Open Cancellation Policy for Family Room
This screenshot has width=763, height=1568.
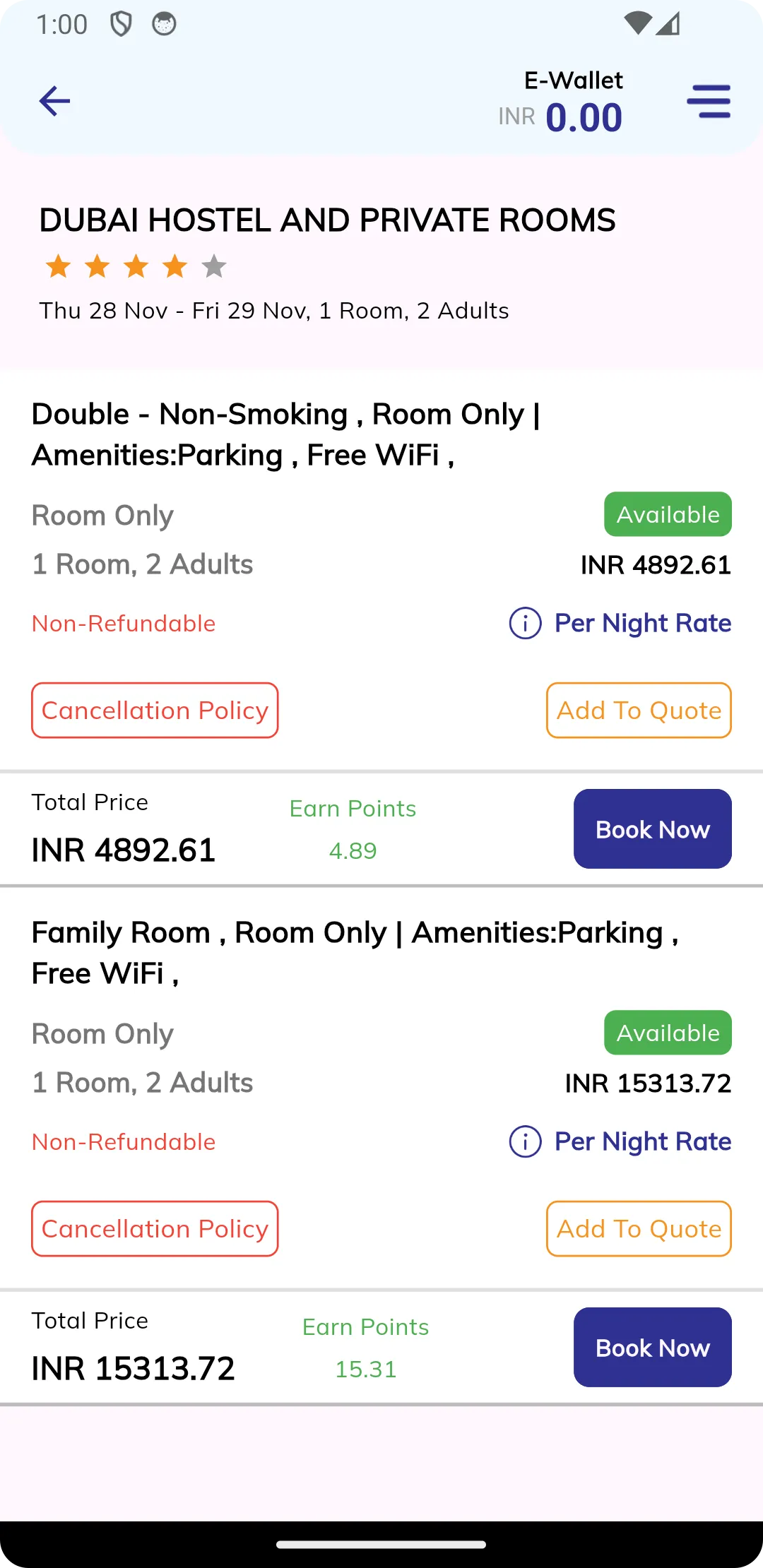155,1228
